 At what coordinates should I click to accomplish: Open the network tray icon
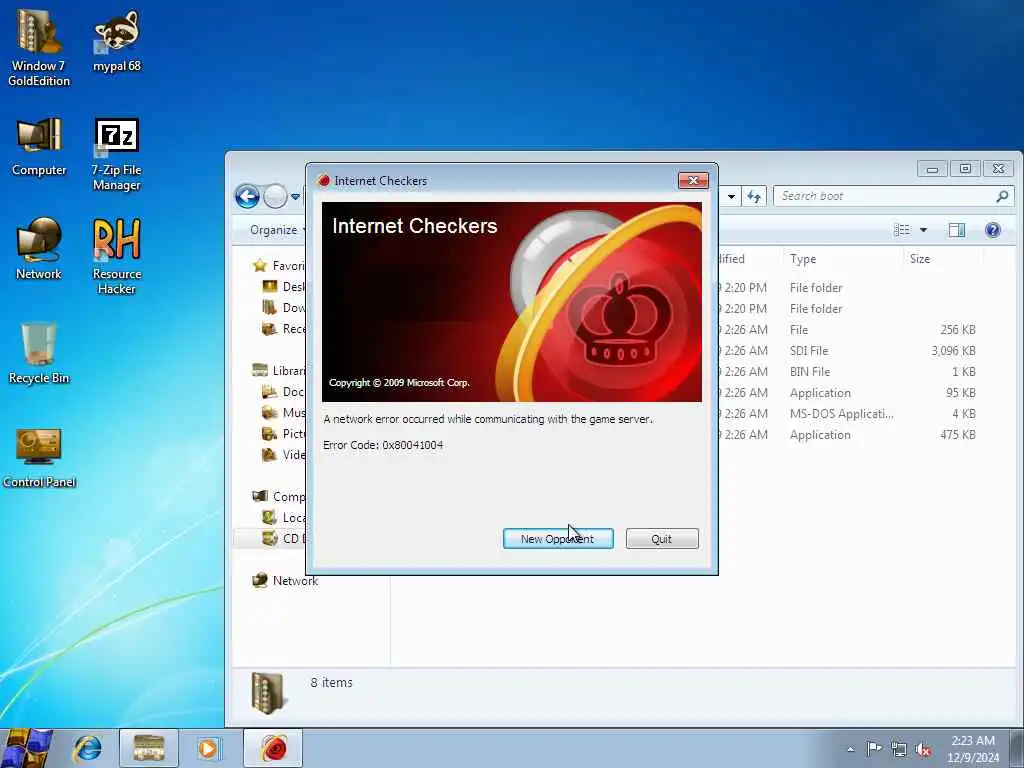899,749
